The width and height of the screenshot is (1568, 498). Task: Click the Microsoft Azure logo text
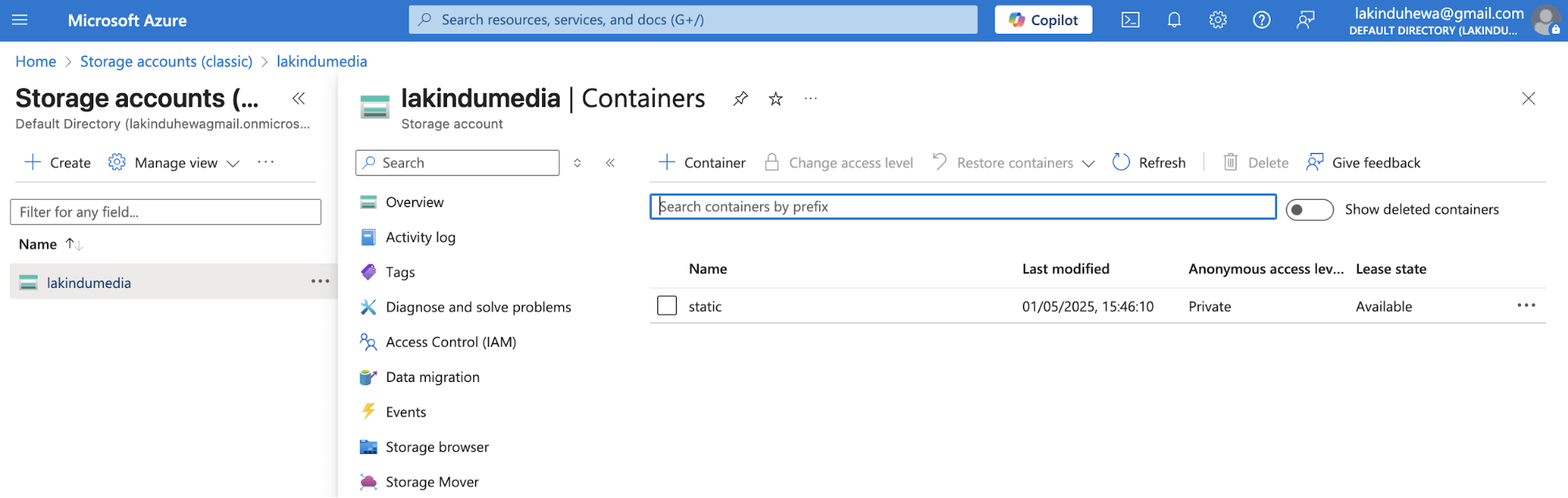pos(127,20)
